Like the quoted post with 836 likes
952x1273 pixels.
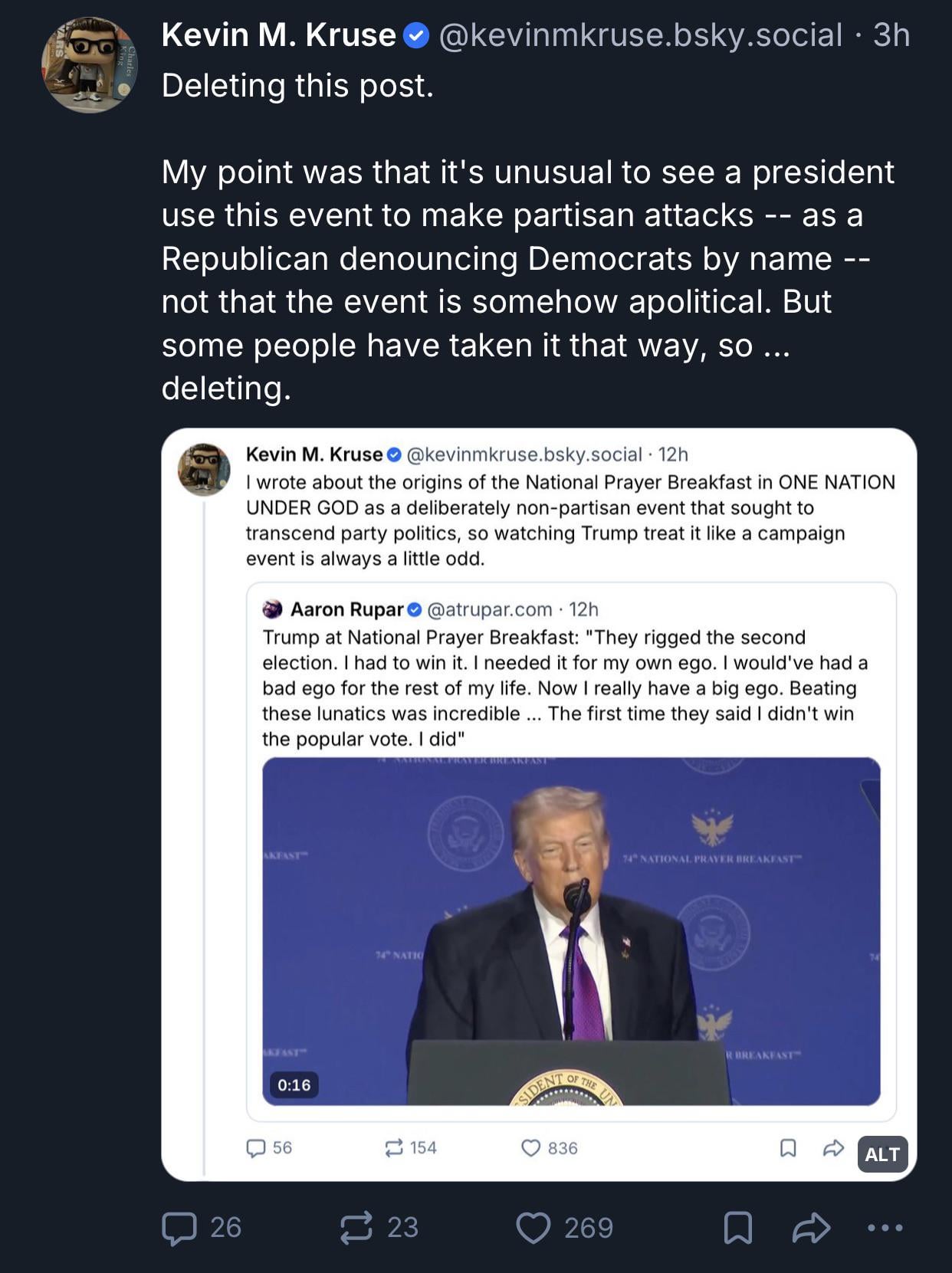point(530,1147)
